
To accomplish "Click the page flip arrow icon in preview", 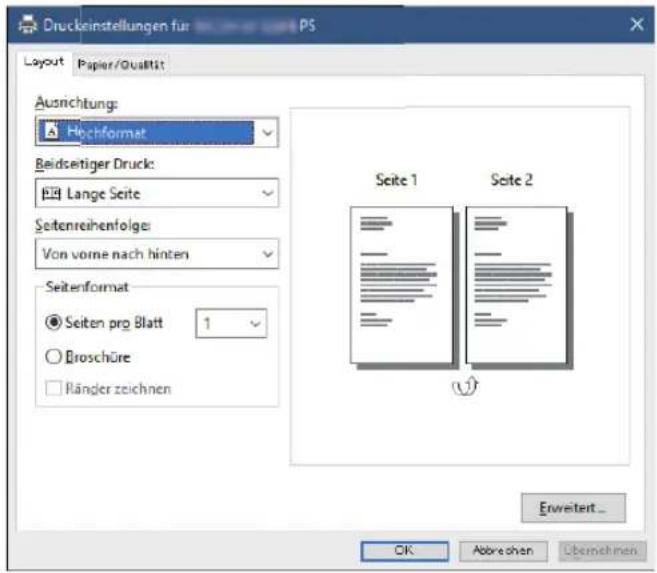I will click(x=465, y=386).
